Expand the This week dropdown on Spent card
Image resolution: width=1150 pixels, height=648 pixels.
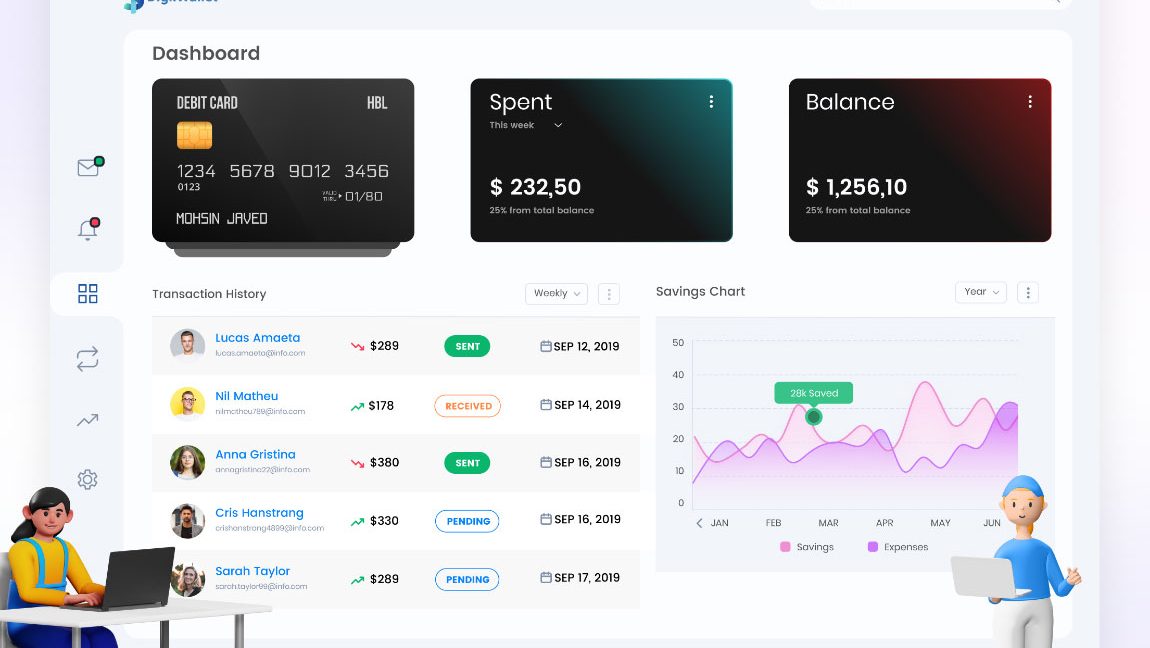pyautogui.click(x=526, y=125)
